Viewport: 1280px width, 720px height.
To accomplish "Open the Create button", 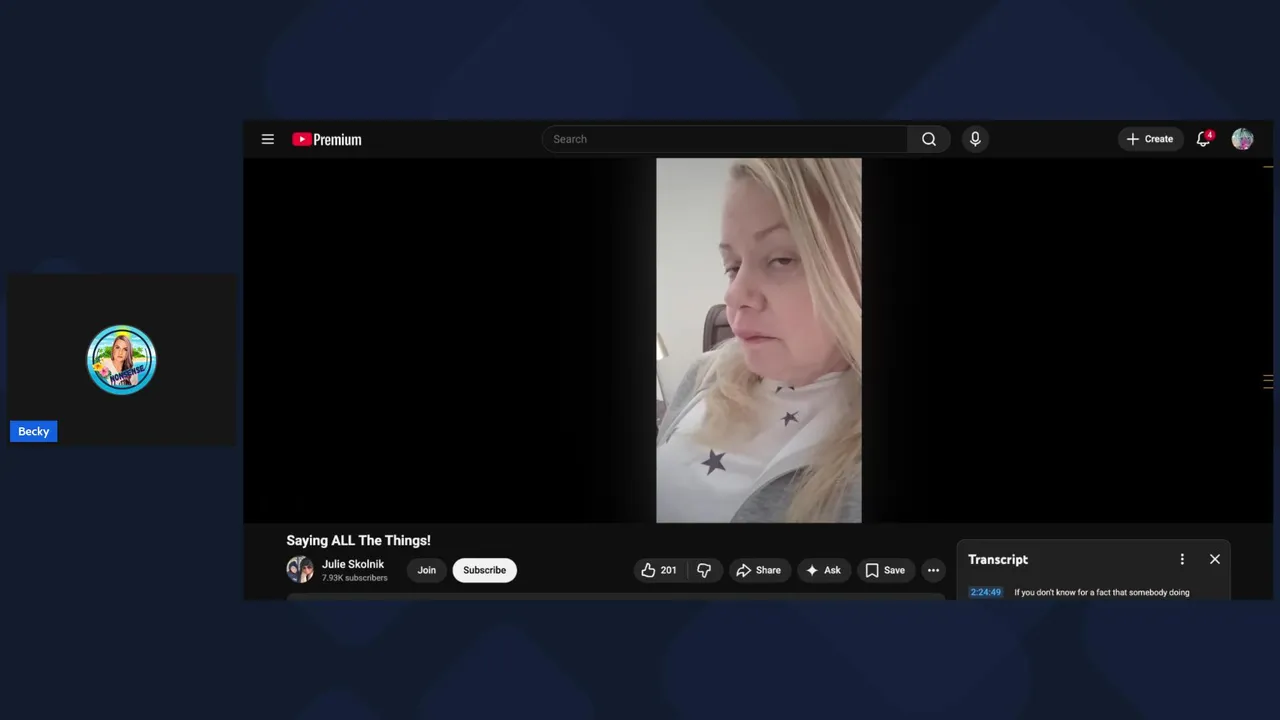I will tap(1150, 139).
